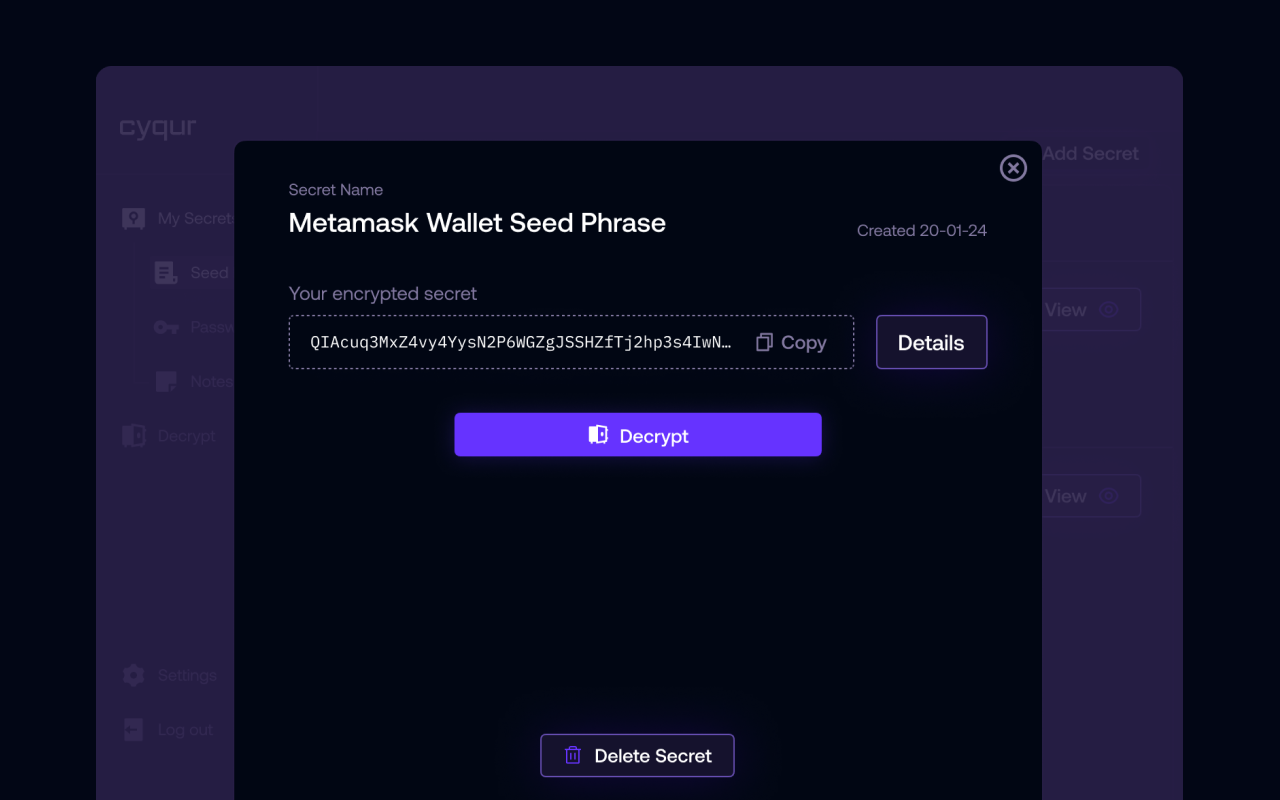Click the Copy text label
The width and height of the screenshot is (1280, 800).
[x=803, y=343]
